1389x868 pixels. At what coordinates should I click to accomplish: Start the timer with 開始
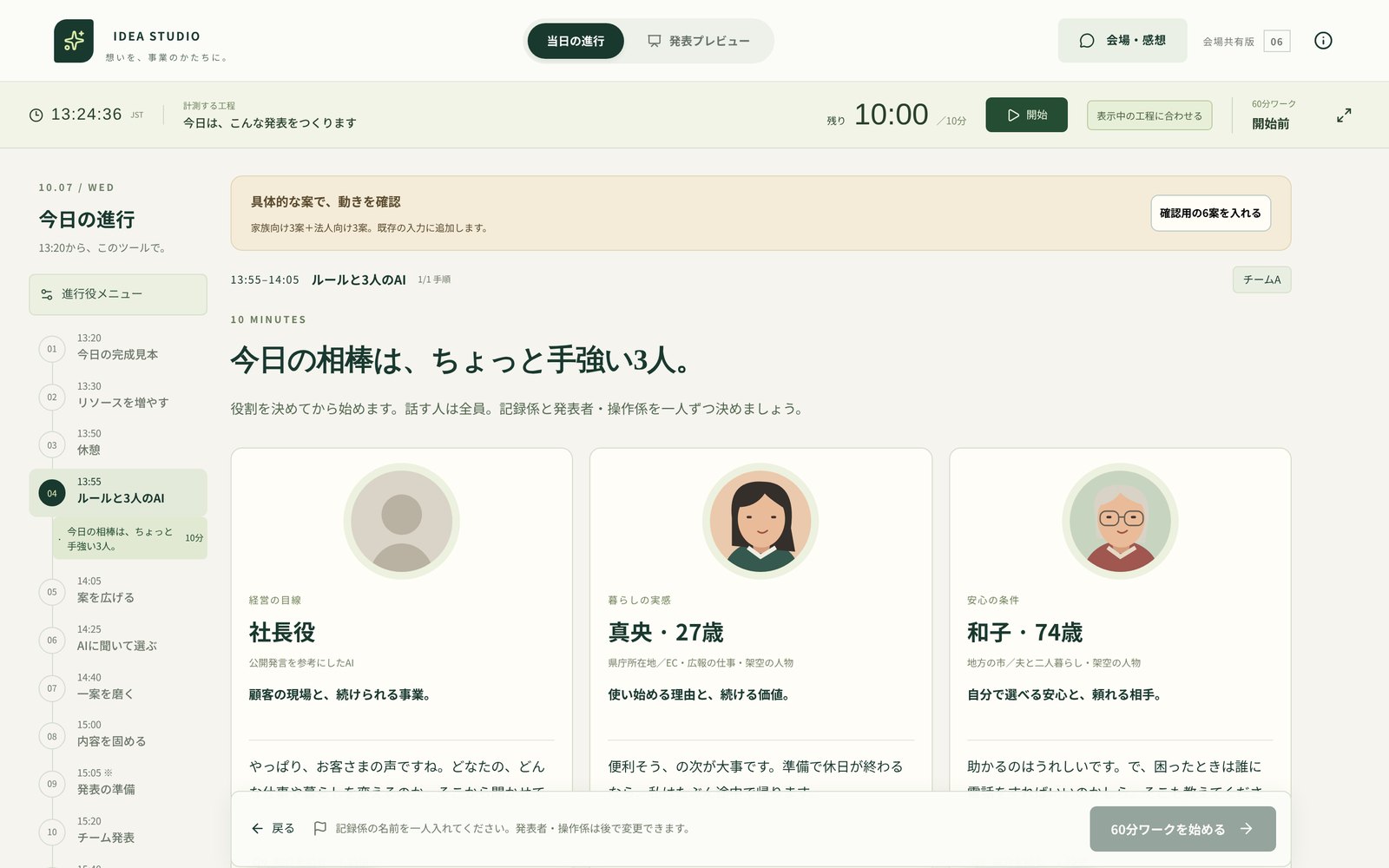1026,115
